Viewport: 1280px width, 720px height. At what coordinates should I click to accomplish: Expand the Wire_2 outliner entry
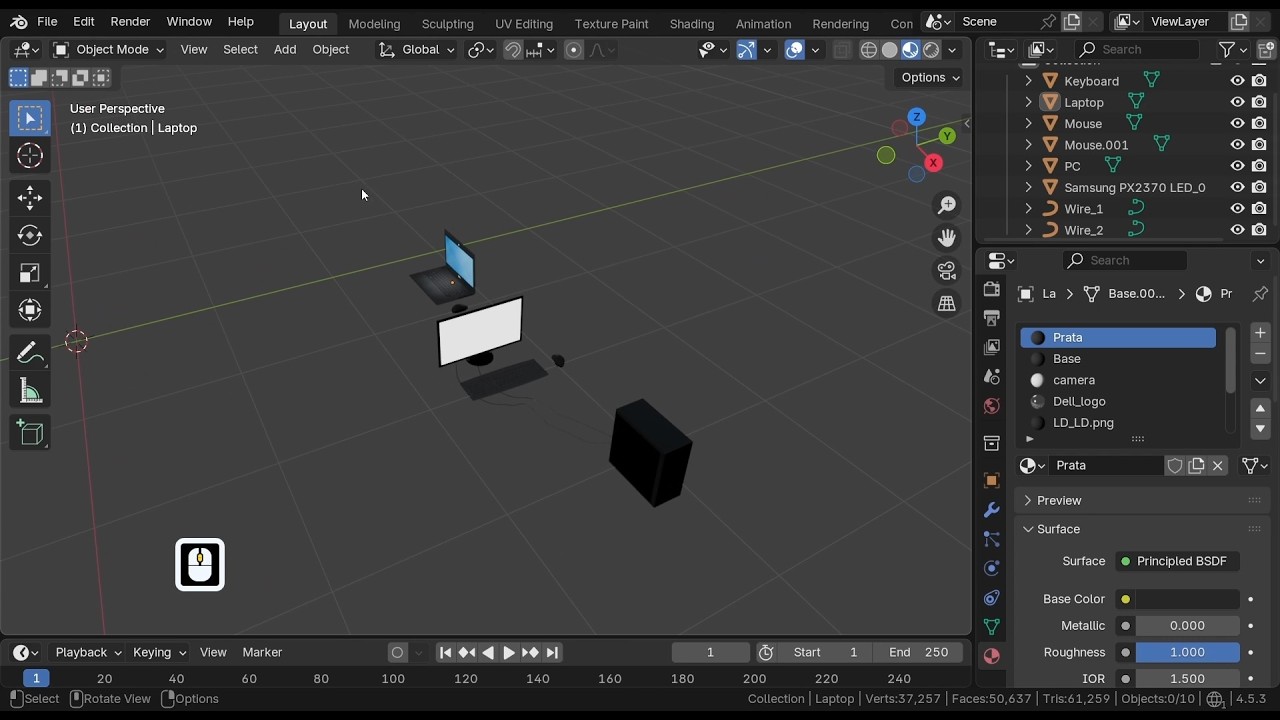(1028, 230)
